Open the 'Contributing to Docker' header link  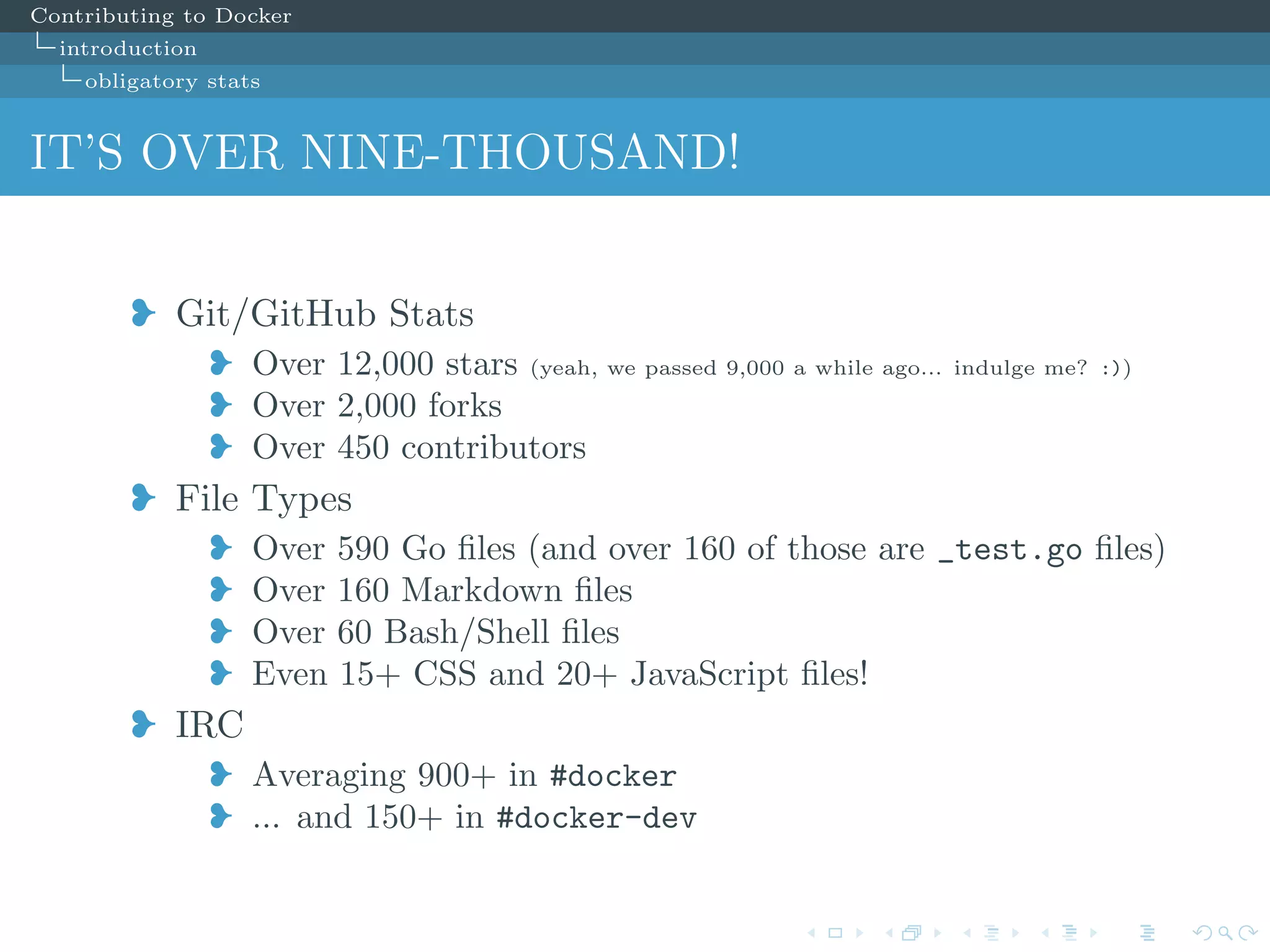click(x=161, y=15)
